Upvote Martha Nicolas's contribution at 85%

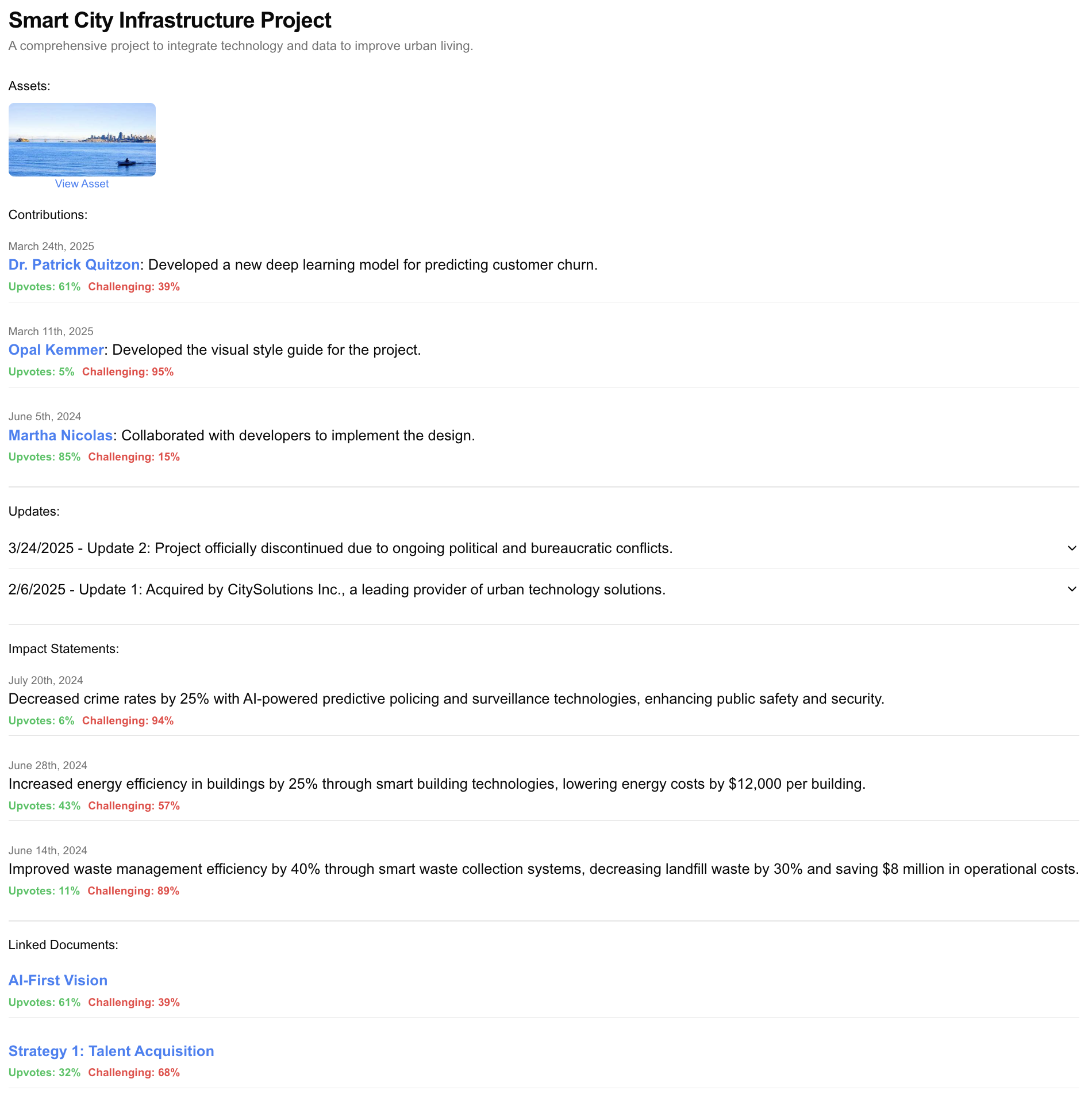44,456
